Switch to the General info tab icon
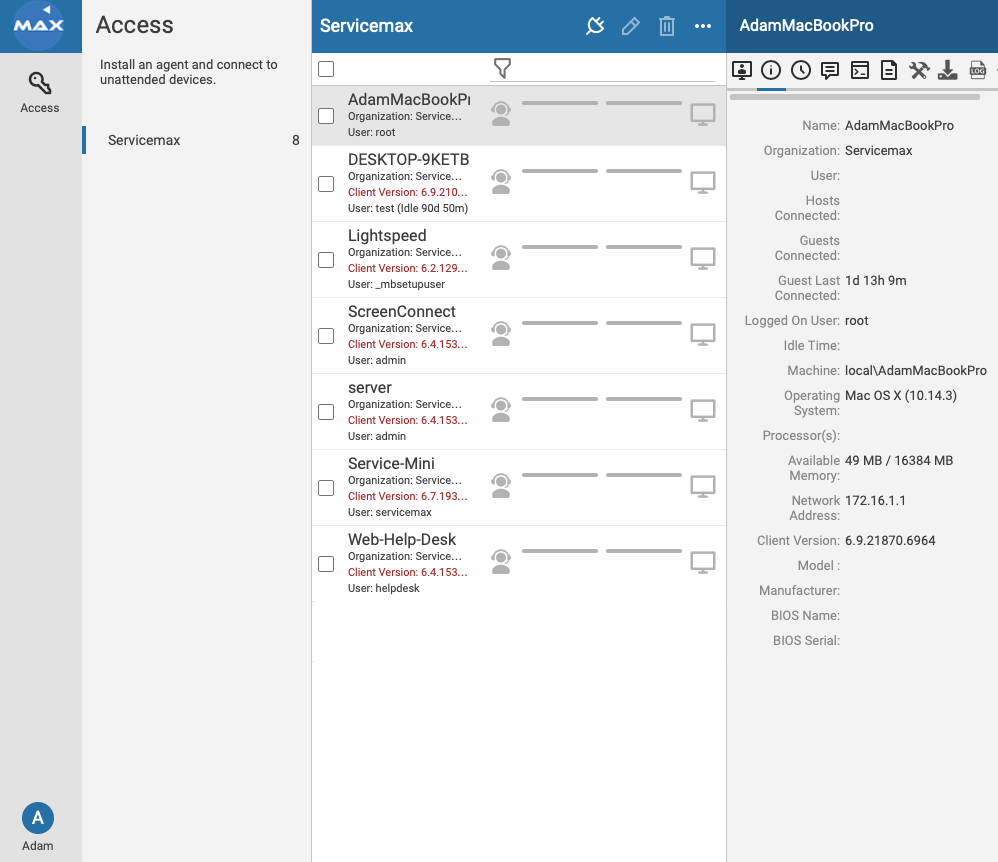The width and height of the screenshot is (998, 862). click(x=771, y=70)
